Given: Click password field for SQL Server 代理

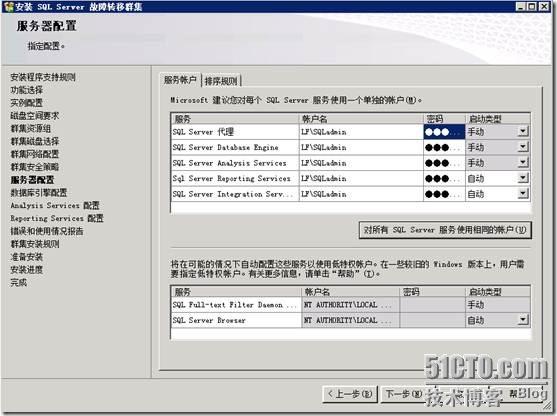Looking at the screenshot, I should [444, 132].
